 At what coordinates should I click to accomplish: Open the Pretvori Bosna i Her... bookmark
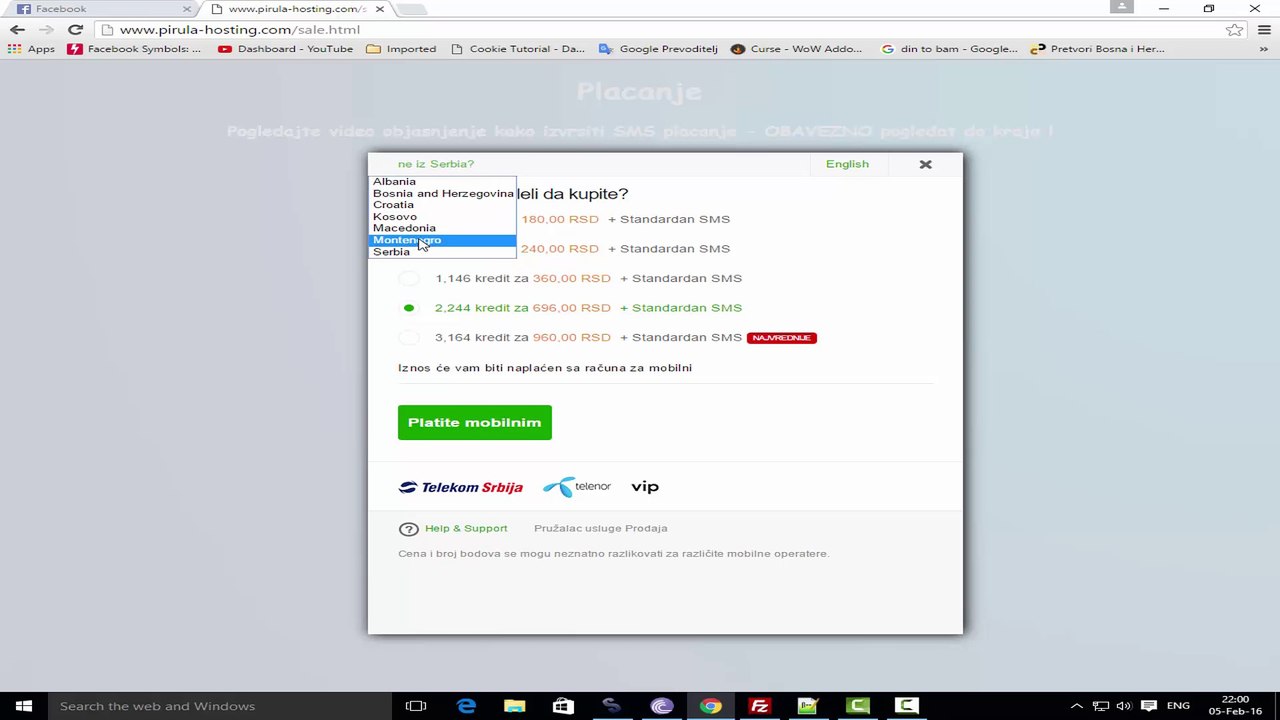tap(1097, 49)
